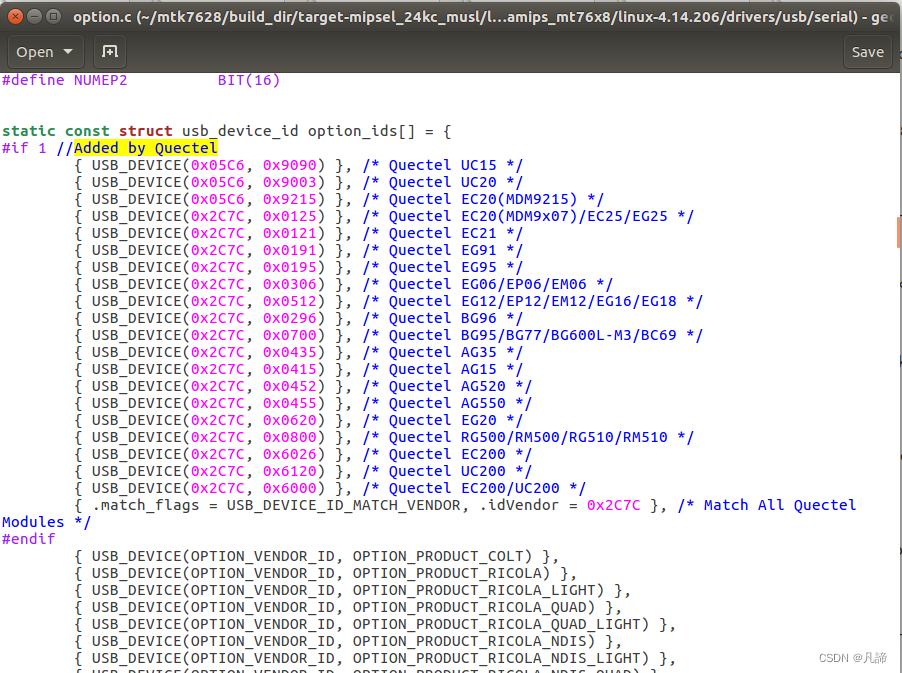Click the 'Quectel UC200 */' comment
This screenshot has width=902, height=673.
447,471
